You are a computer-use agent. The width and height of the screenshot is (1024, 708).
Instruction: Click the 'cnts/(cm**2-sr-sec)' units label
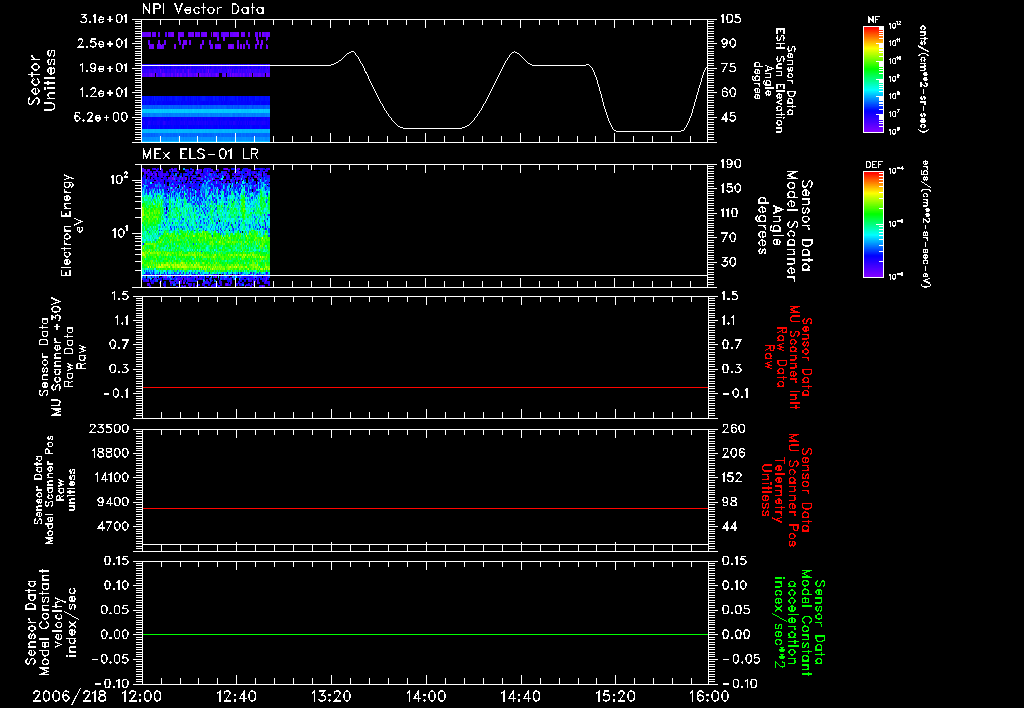click(x=923, y=79)
